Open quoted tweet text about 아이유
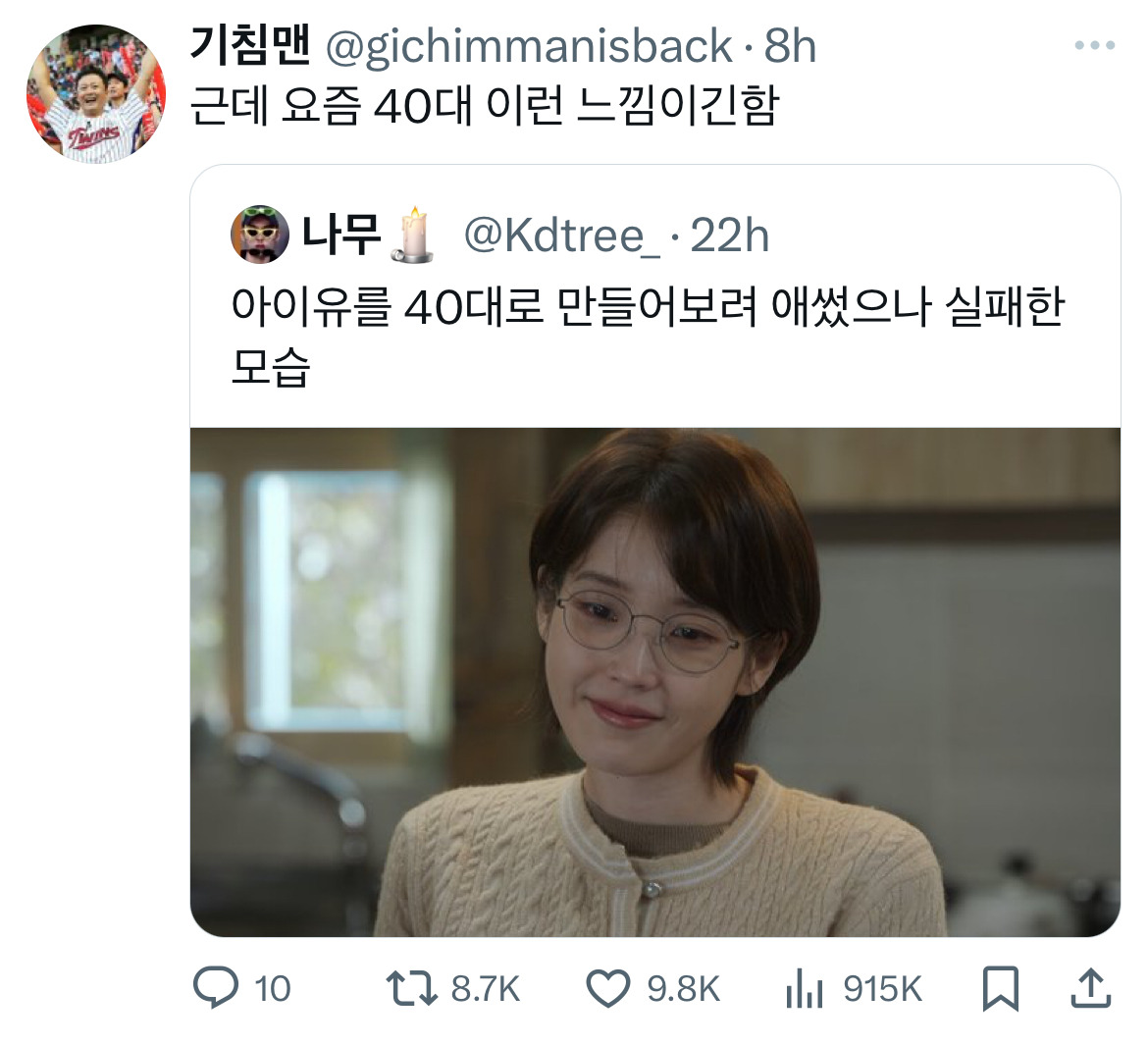Screen dimensions: 1148x1045 648,337
